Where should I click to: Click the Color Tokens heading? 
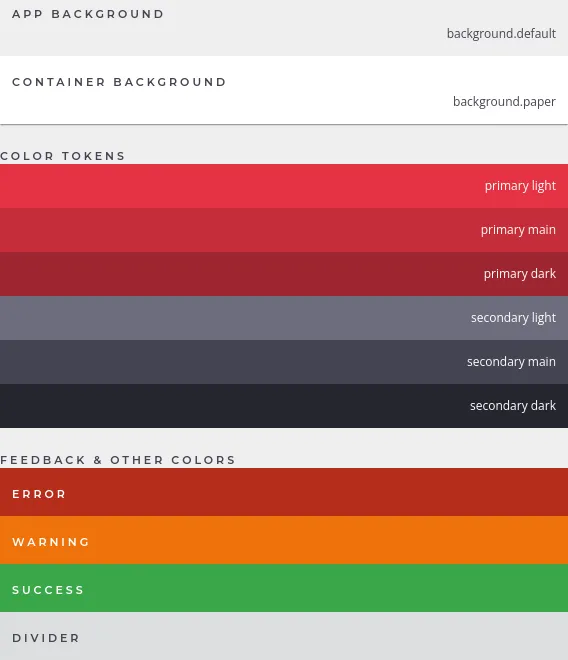tap(62, 156)
